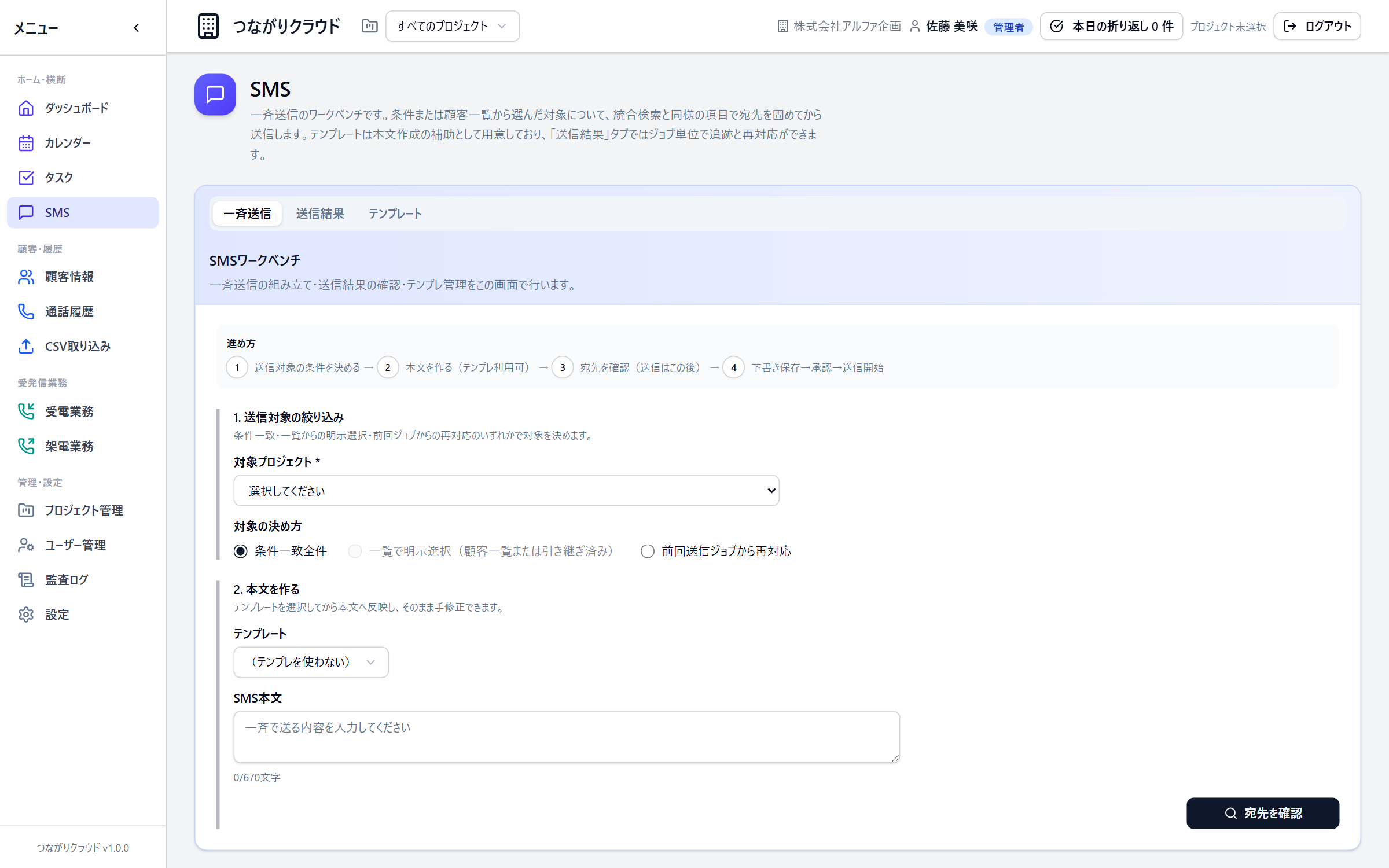Click the company building icon near 株式会社アルファ企画
This screenshot has width=1389, height=868.
pos(782,26)
